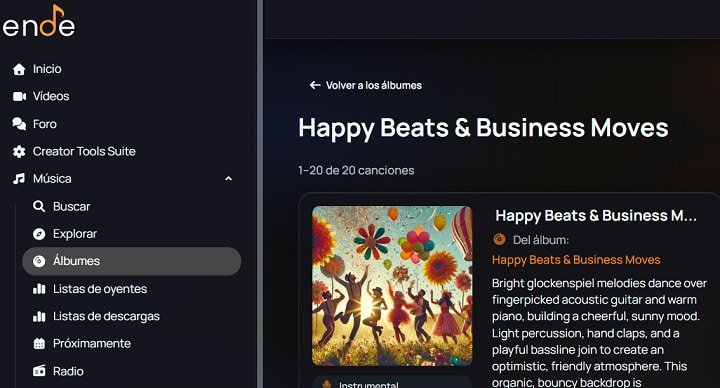This screenshot has height=388, width=720.
Task: Select the Música menu label
Action: coord(52,178)
